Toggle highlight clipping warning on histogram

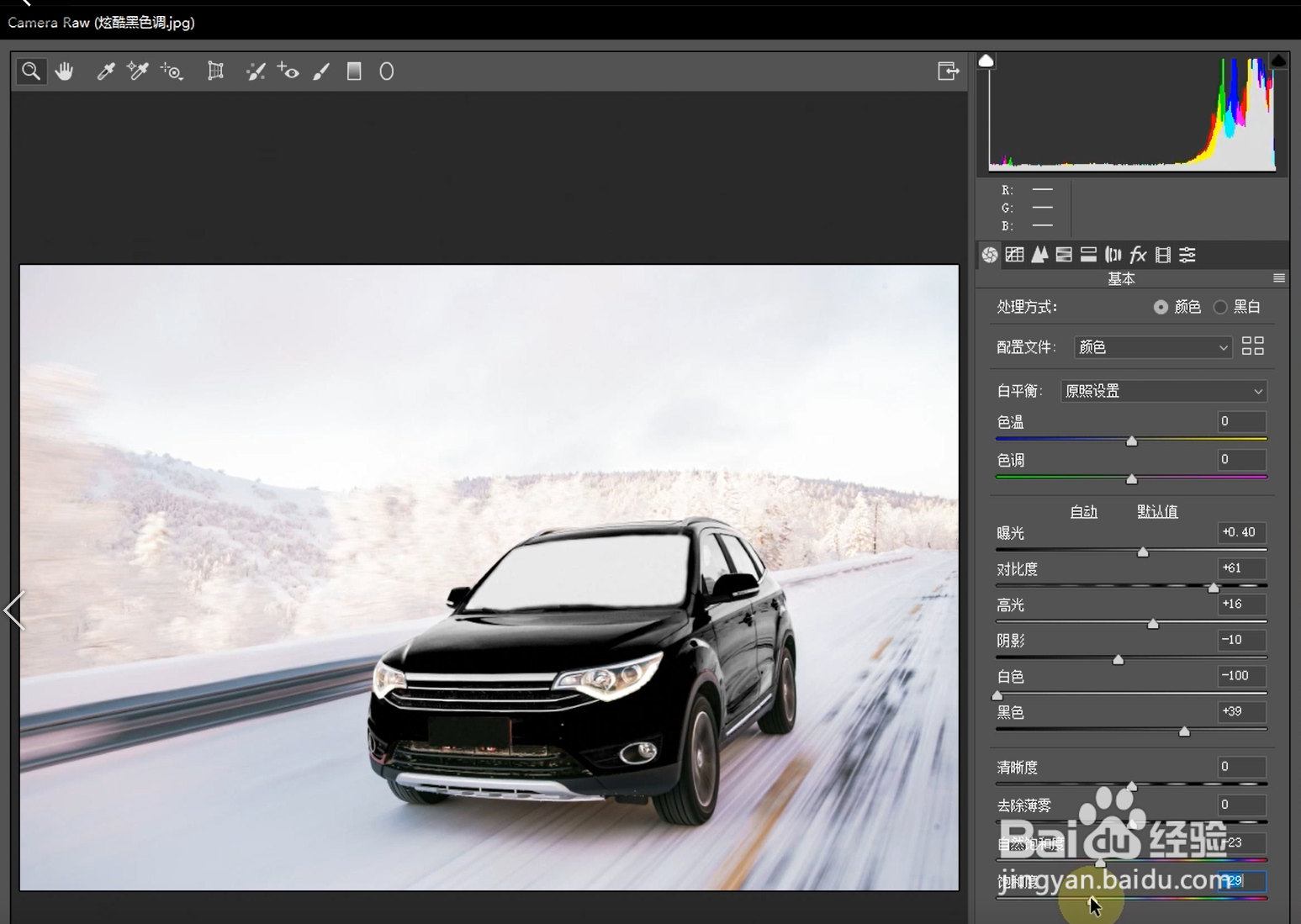1278,61
